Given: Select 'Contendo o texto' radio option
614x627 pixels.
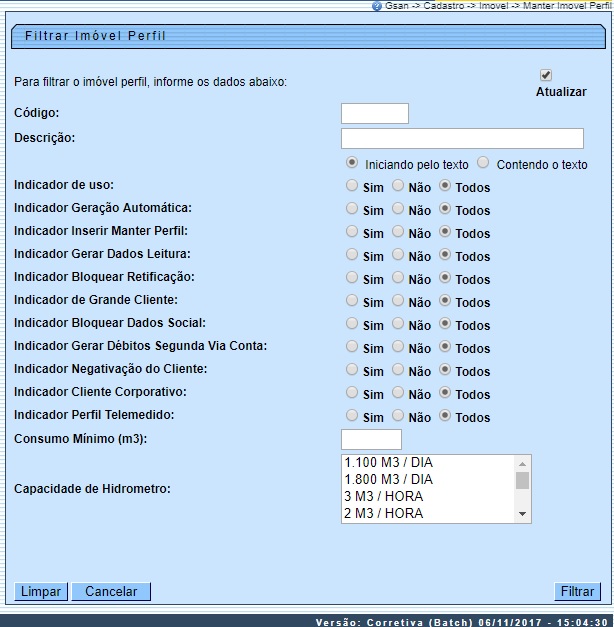Looking at the screenshot, I should [484, 162].
